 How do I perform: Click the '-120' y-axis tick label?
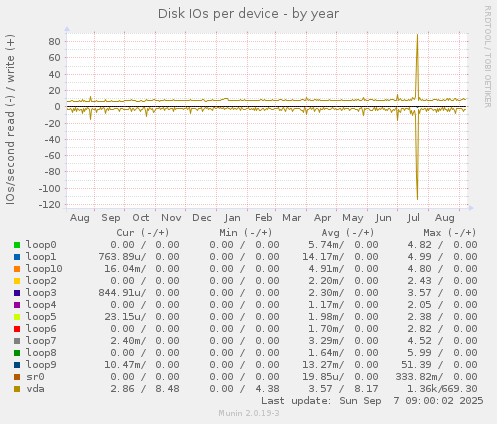50,205
